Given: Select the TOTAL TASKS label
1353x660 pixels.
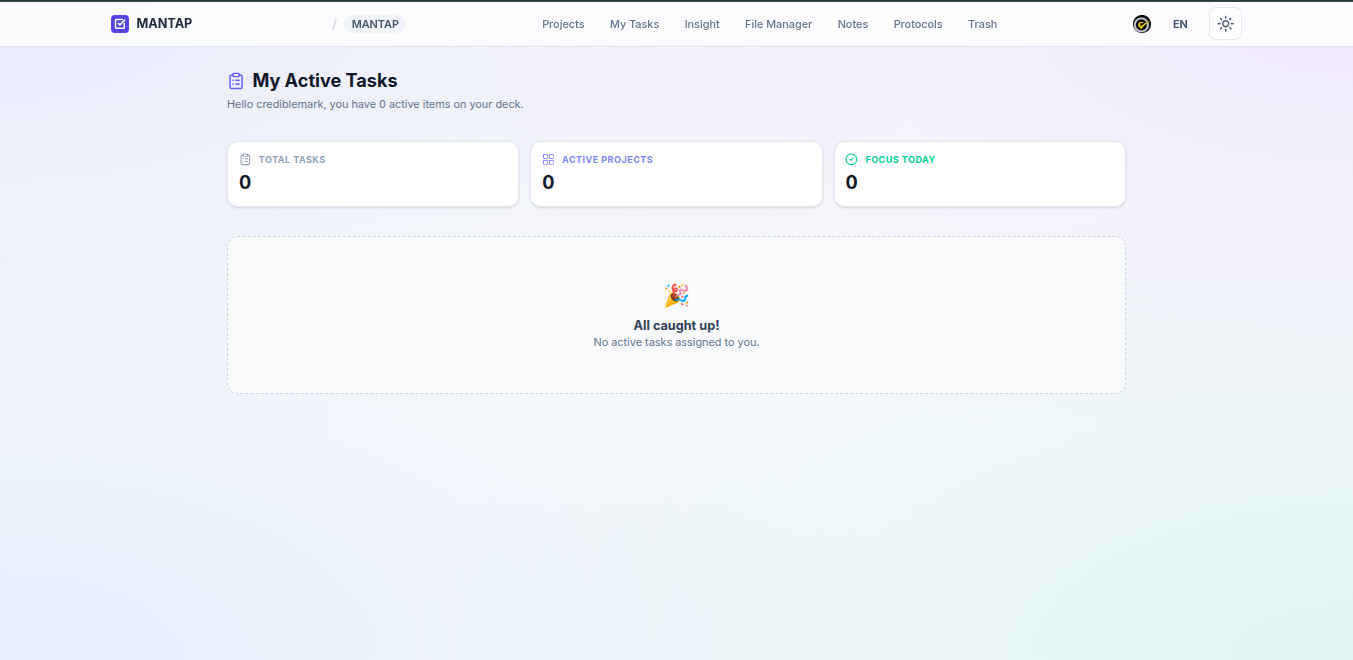Looking at the screenshot, I should pyautogui.click(x=292, y=160).
